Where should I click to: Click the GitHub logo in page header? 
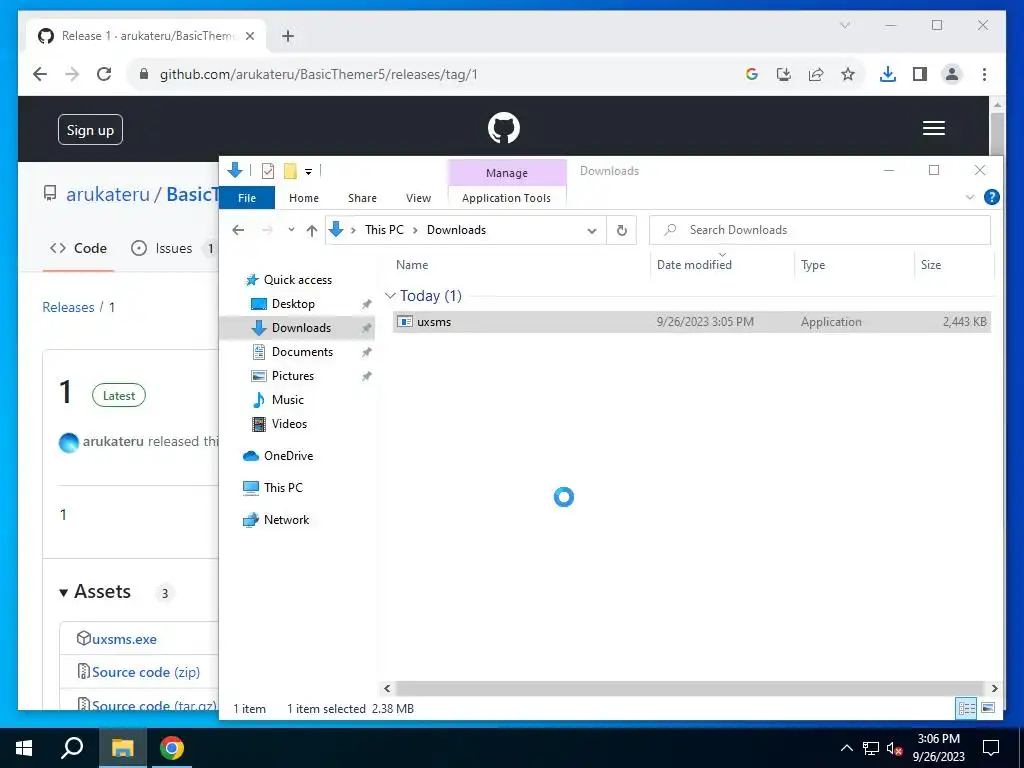504,128
